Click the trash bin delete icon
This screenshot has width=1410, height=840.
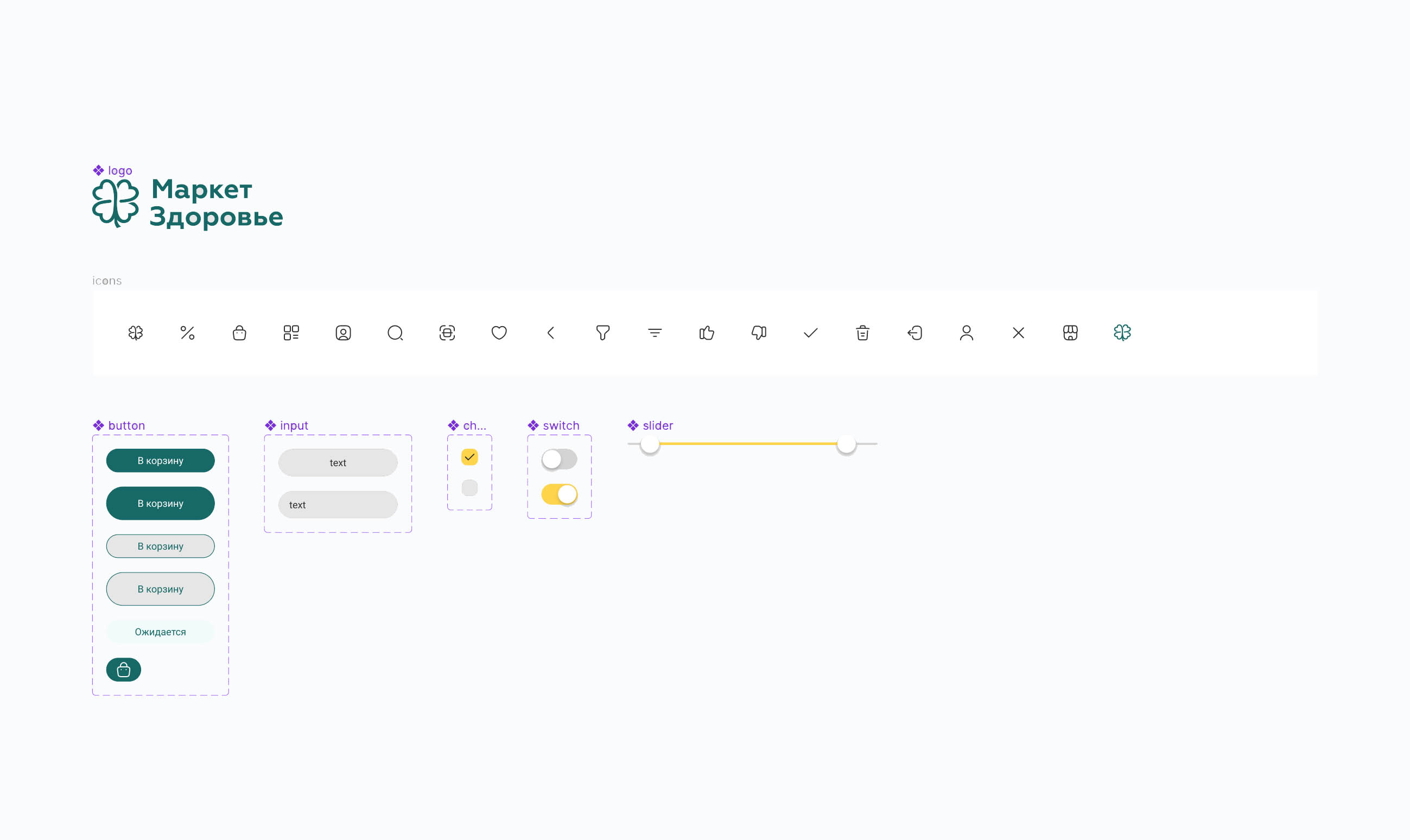pyautogui.click(x=862, y=333)
